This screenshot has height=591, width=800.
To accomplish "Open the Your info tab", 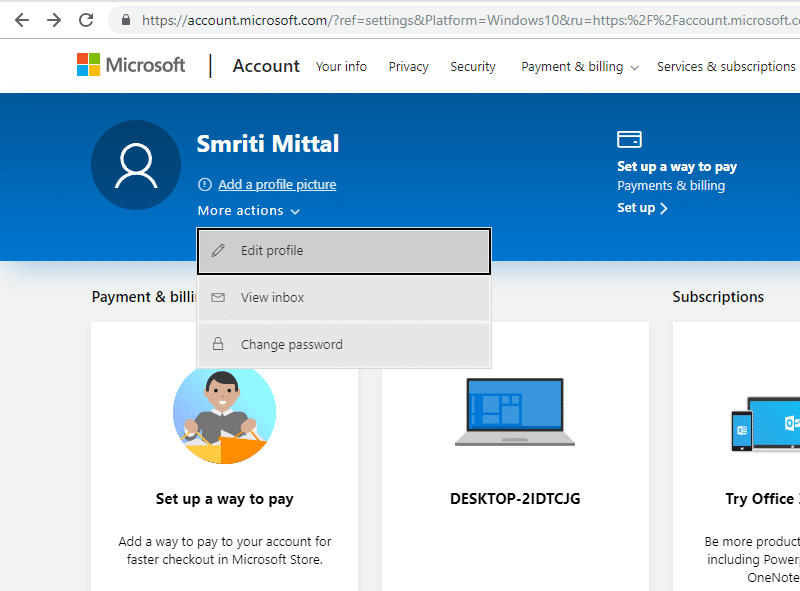I will click(341, 67).
